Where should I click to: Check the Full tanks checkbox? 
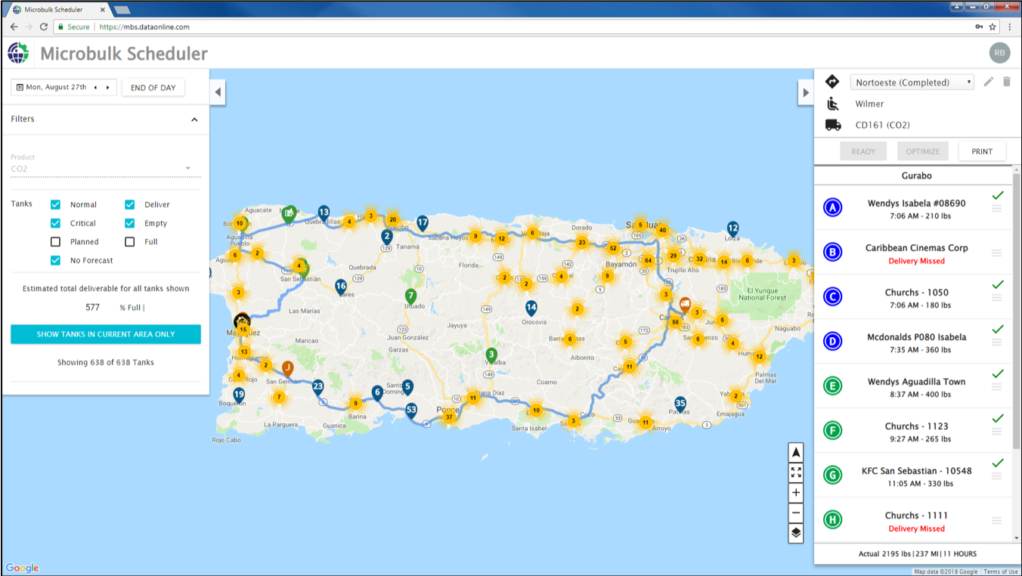pos(130,242)
